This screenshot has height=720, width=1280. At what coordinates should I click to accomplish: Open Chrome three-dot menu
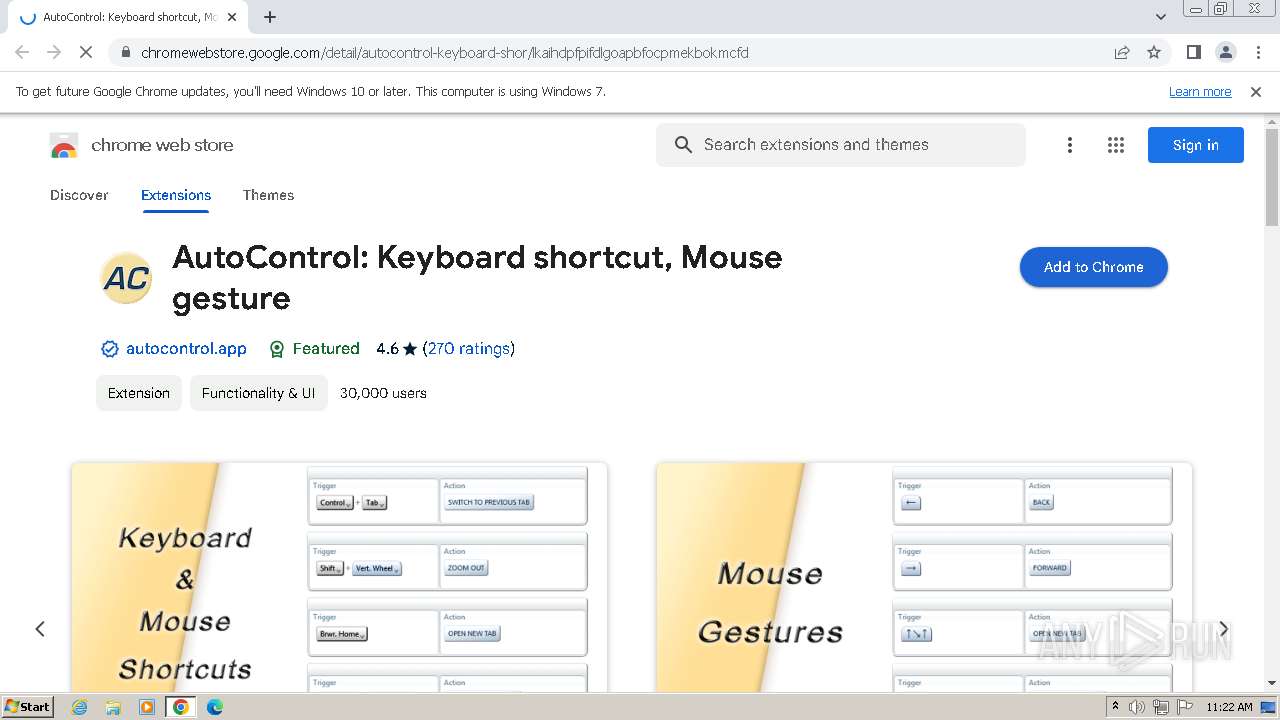pyautogui.click(x=1258, y=52)
